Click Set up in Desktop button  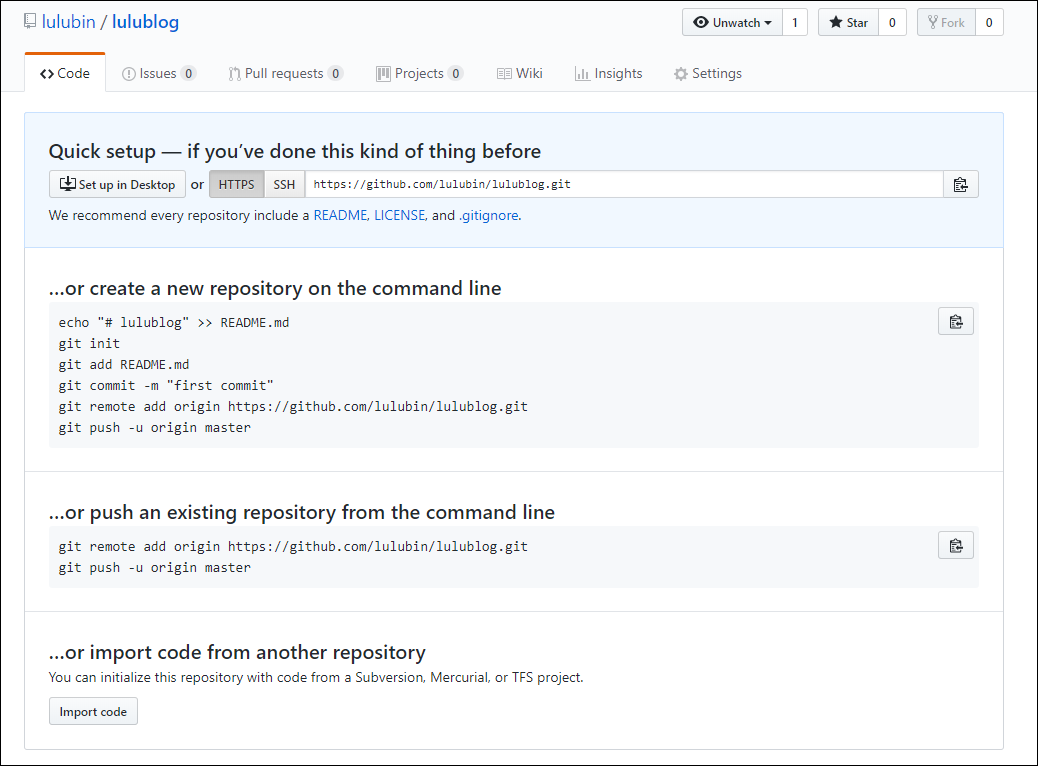pyautogui.click(x=117, y=185)
